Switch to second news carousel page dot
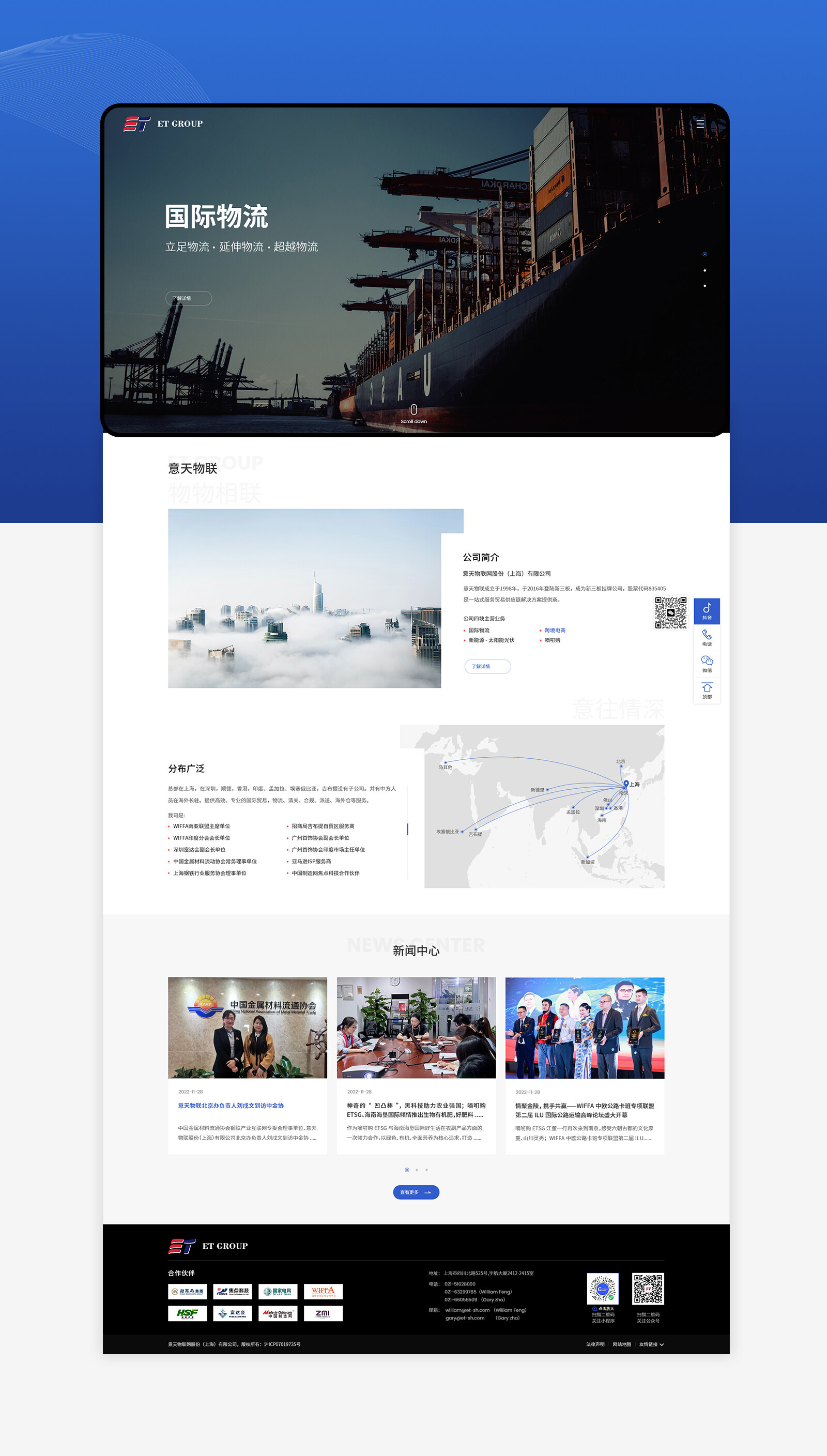This screenshot has height=1456, width=827. click(x=416, y=1170)
